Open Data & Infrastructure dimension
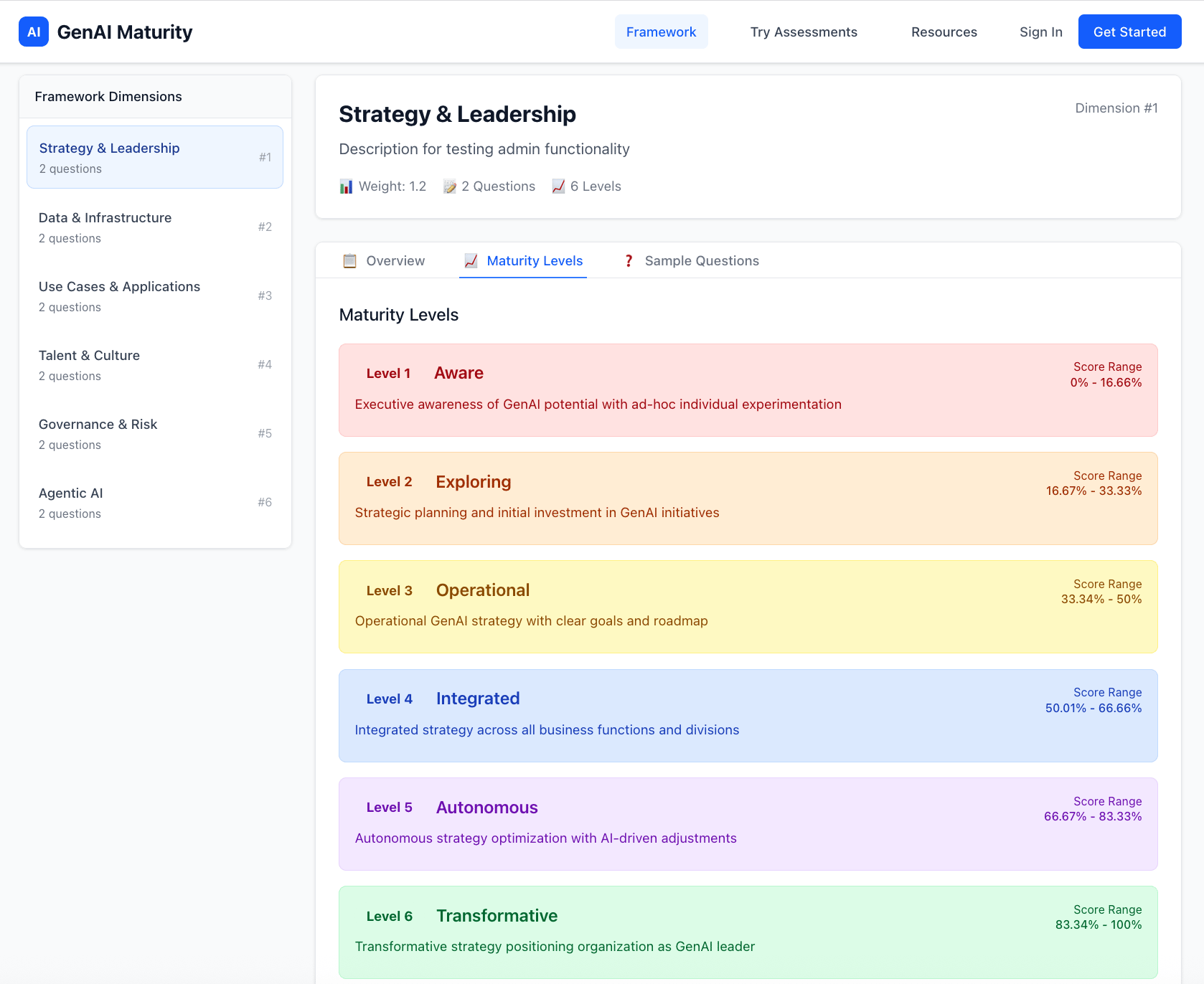The image size is (1204, 984). (155, 227)
